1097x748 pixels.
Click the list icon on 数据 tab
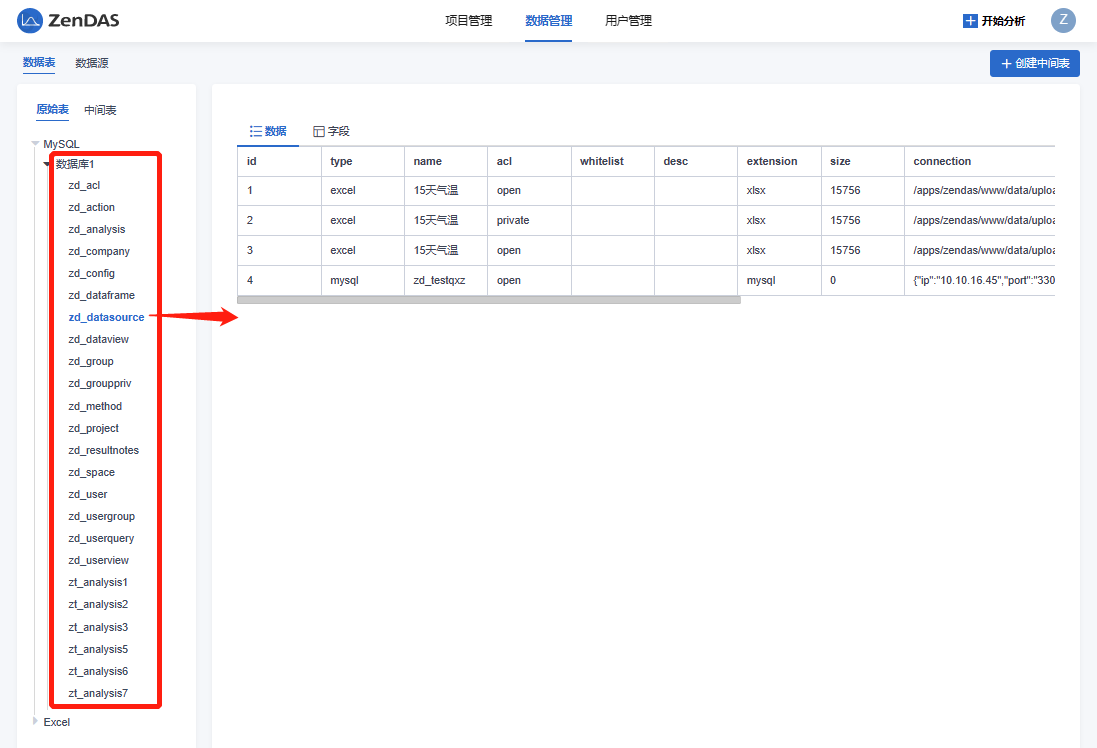tap(255, 131)
